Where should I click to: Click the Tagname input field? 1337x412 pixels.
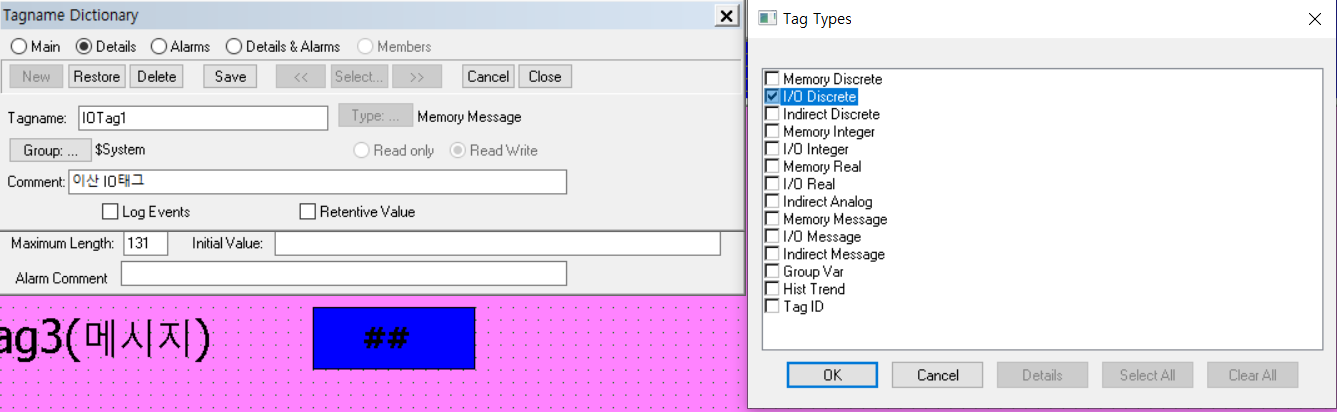coord(203,117)
